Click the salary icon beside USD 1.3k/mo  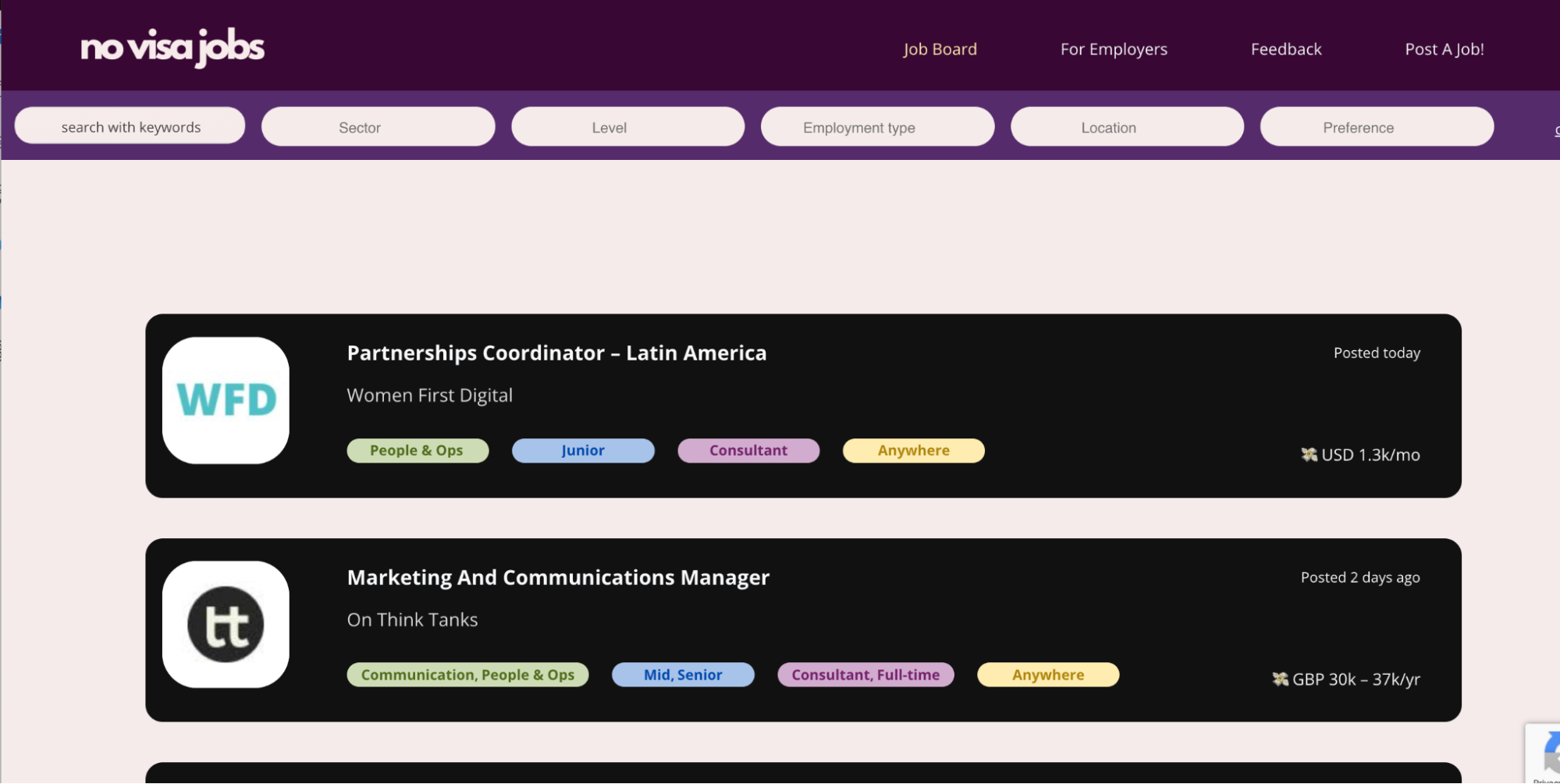tap(1309, 455)
